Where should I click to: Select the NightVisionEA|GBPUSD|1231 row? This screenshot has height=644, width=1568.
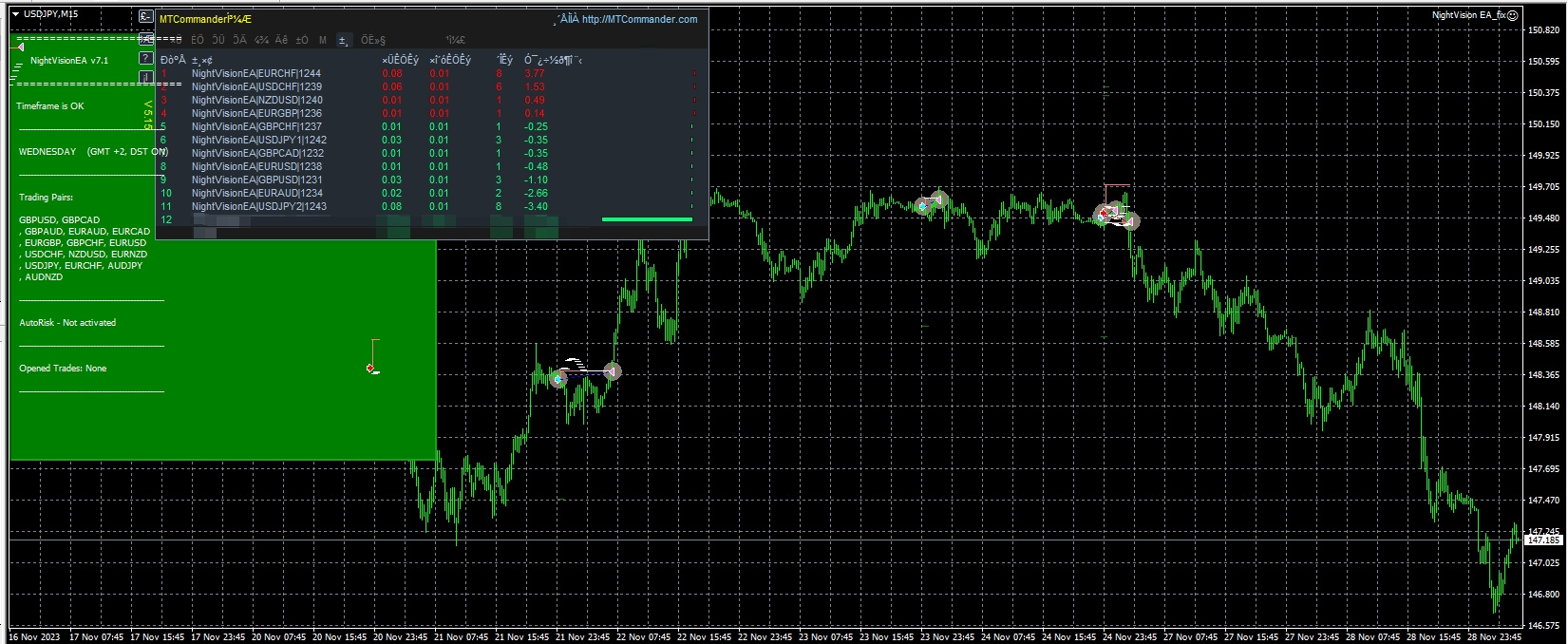click(x=256, y=180)
